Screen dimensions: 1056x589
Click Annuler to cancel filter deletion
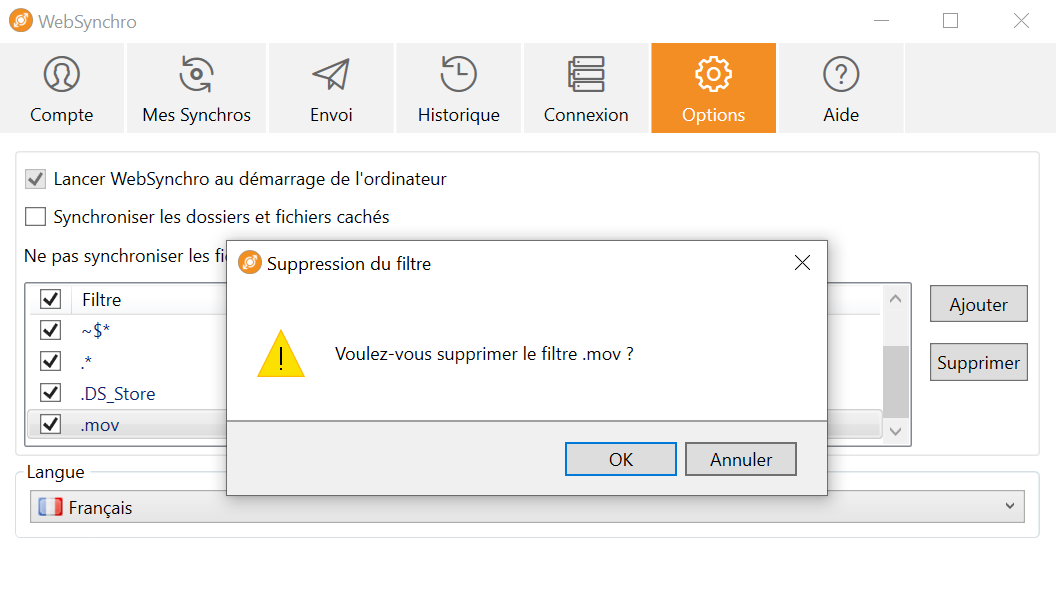(x=741, y=459)
